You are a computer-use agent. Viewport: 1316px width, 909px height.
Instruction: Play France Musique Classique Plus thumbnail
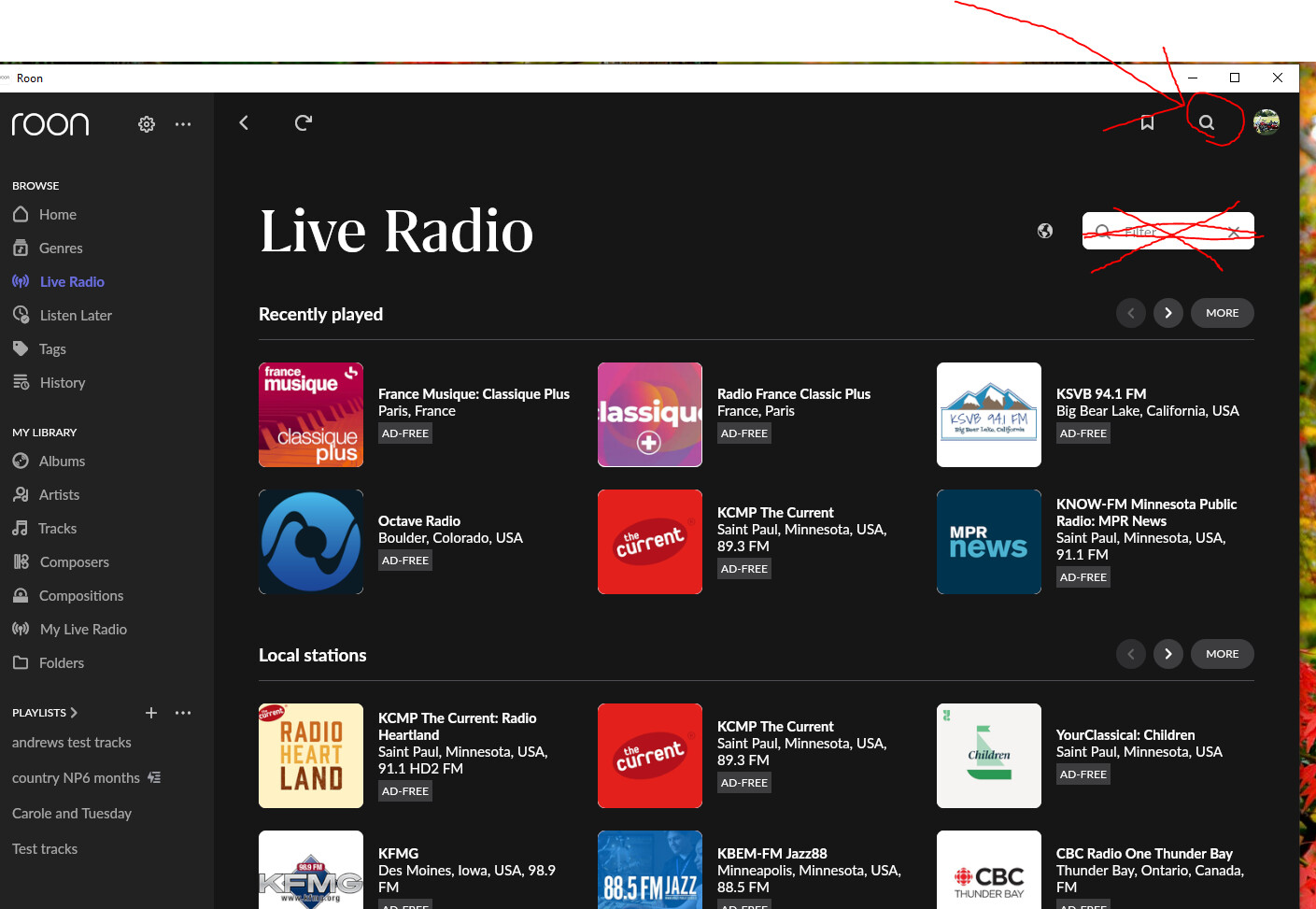[311, 415]
